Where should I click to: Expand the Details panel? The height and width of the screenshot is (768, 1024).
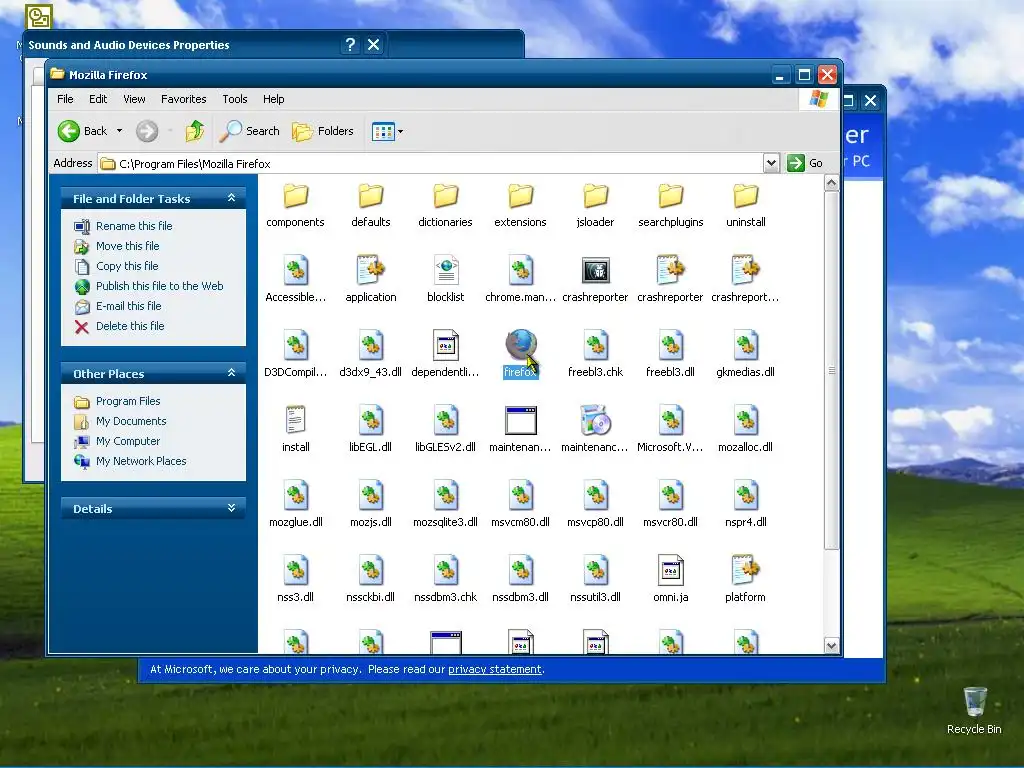click(x=231, y=508)
